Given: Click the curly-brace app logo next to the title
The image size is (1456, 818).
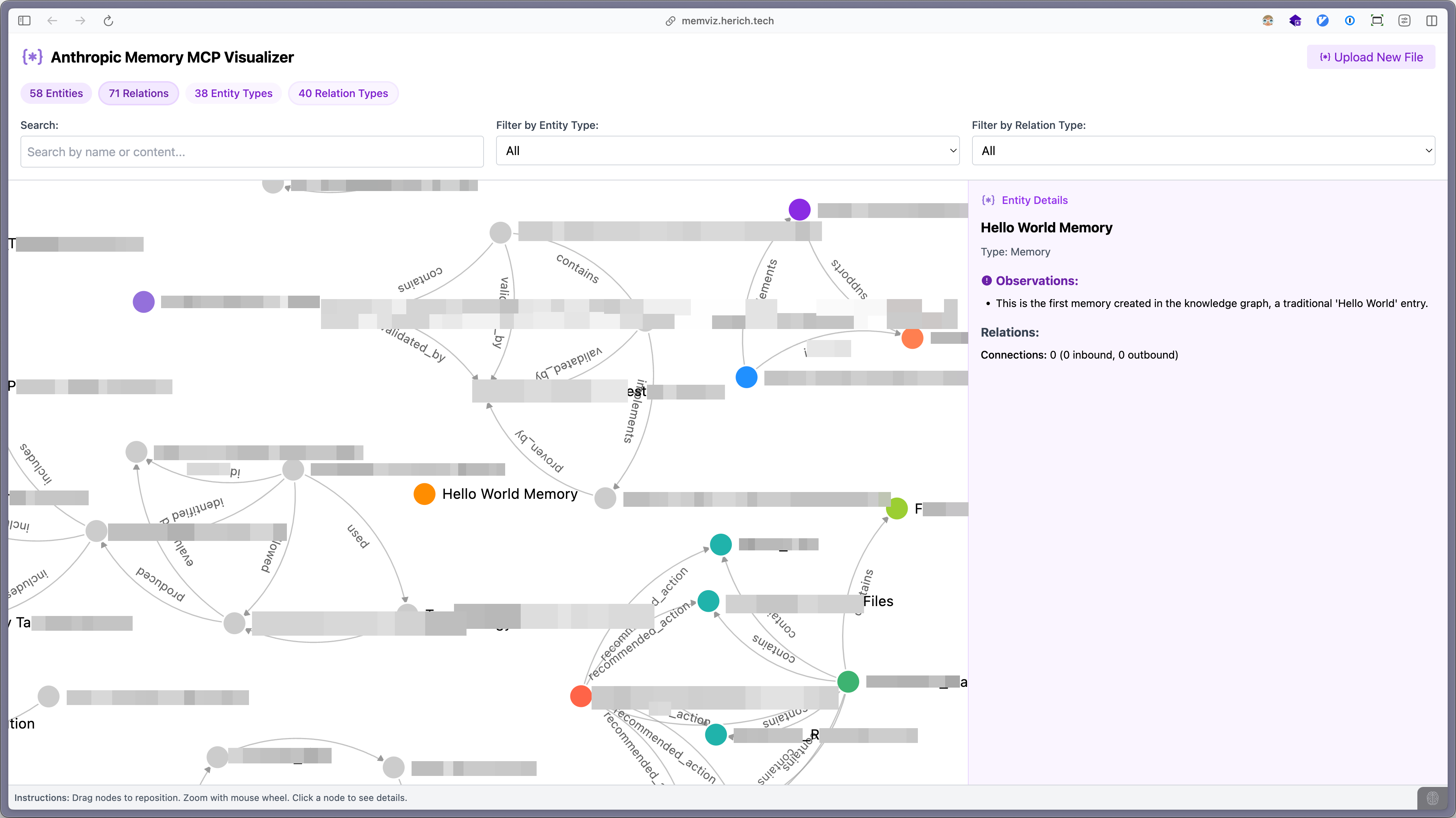Looking at the screenshot, I should [x=33, y=56].
